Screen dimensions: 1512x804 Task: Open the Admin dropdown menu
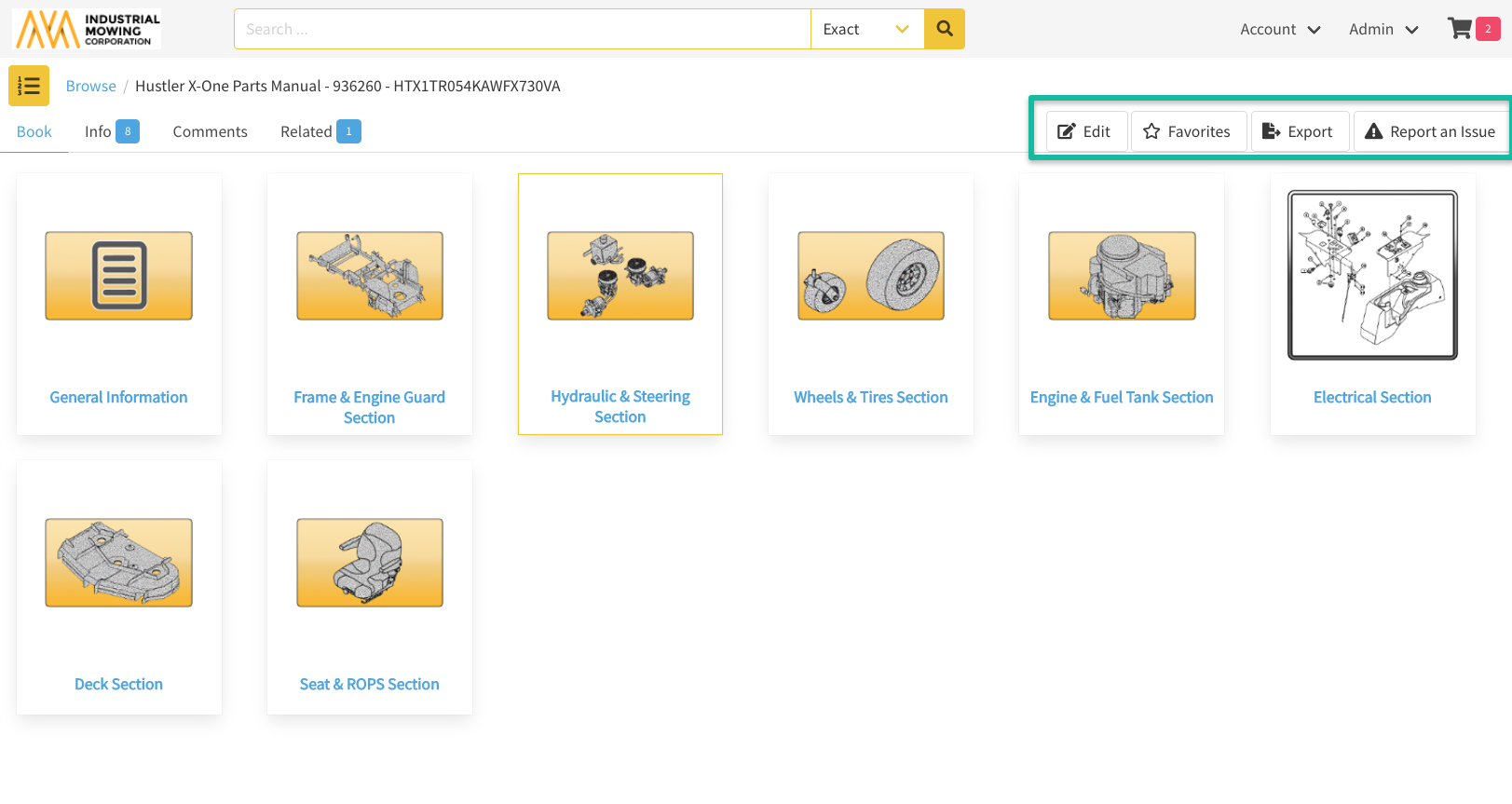[x=1383, y=29]
